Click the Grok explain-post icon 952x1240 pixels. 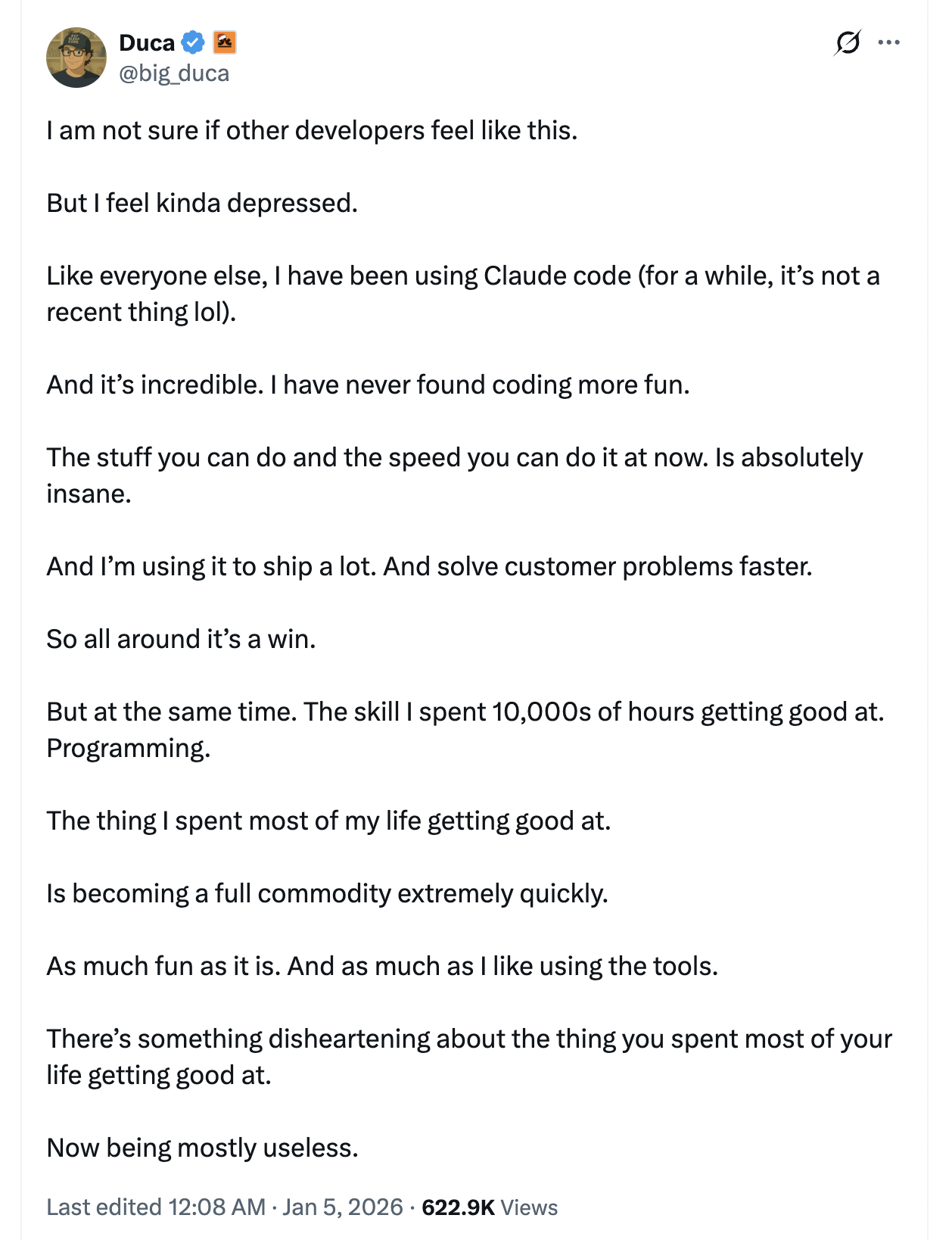pyautogui.click(x=848, y=42)
